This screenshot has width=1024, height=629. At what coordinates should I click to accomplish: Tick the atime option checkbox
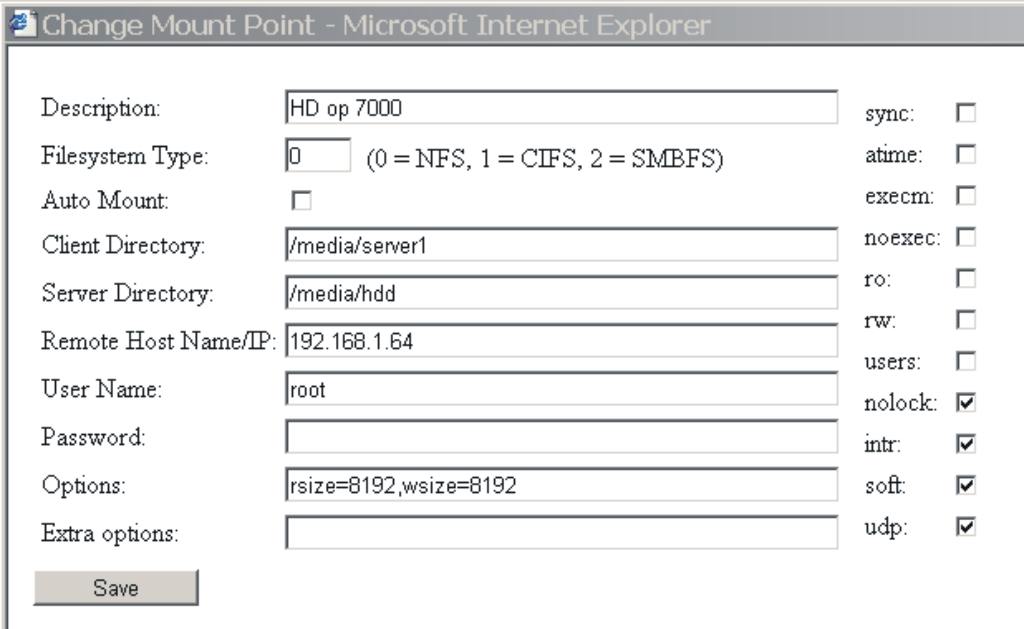[x=966, y=154]
